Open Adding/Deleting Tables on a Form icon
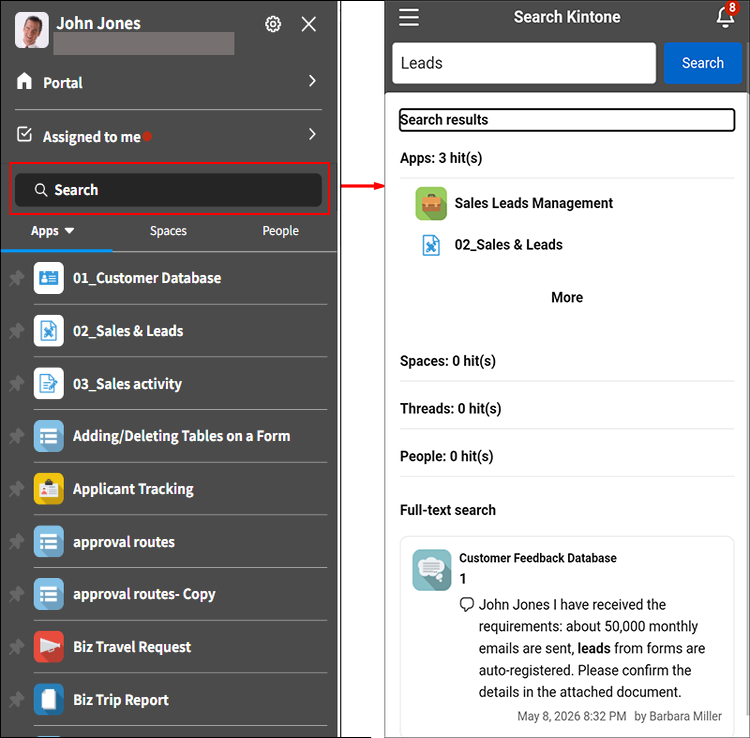This screenshot has height=738, width=750. click(x=49, y=436)
